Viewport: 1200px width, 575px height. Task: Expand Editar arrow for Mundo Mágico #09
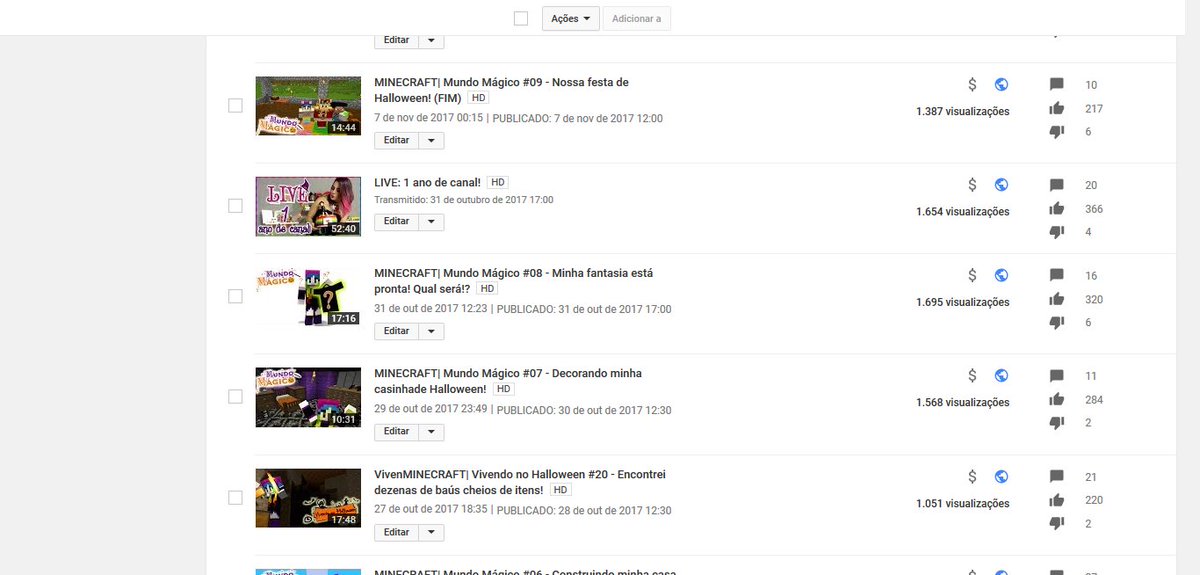click(431, 140)
